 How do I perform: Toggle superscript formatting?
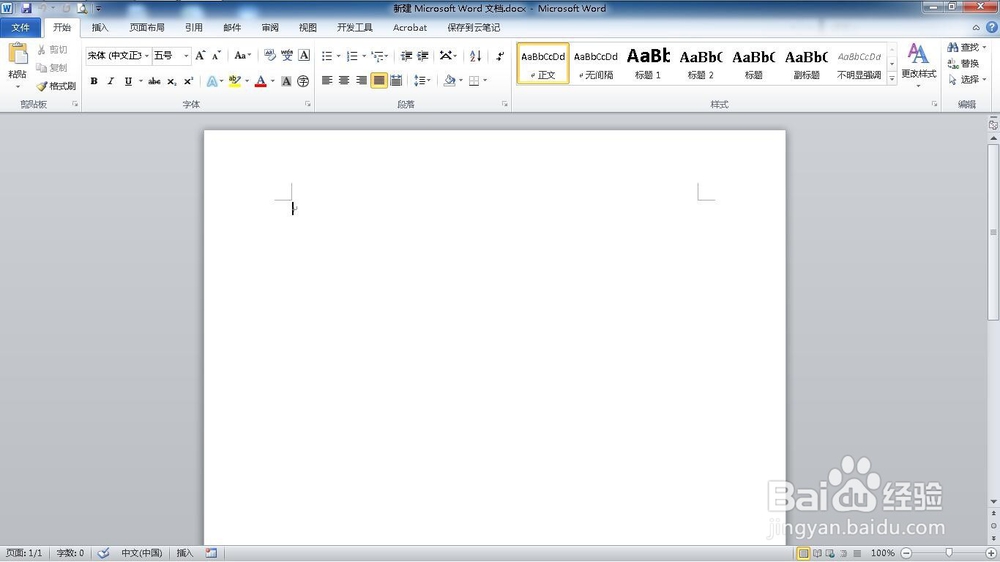(188, 81)
